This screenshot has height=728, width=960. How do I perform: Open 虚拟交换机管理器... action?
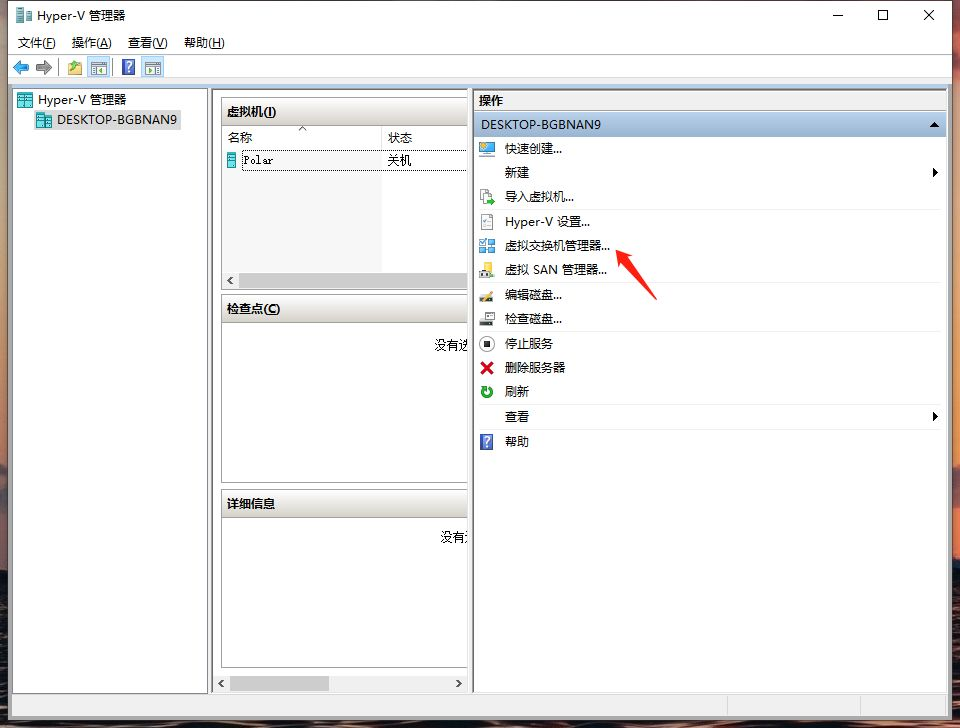(557, 246)
